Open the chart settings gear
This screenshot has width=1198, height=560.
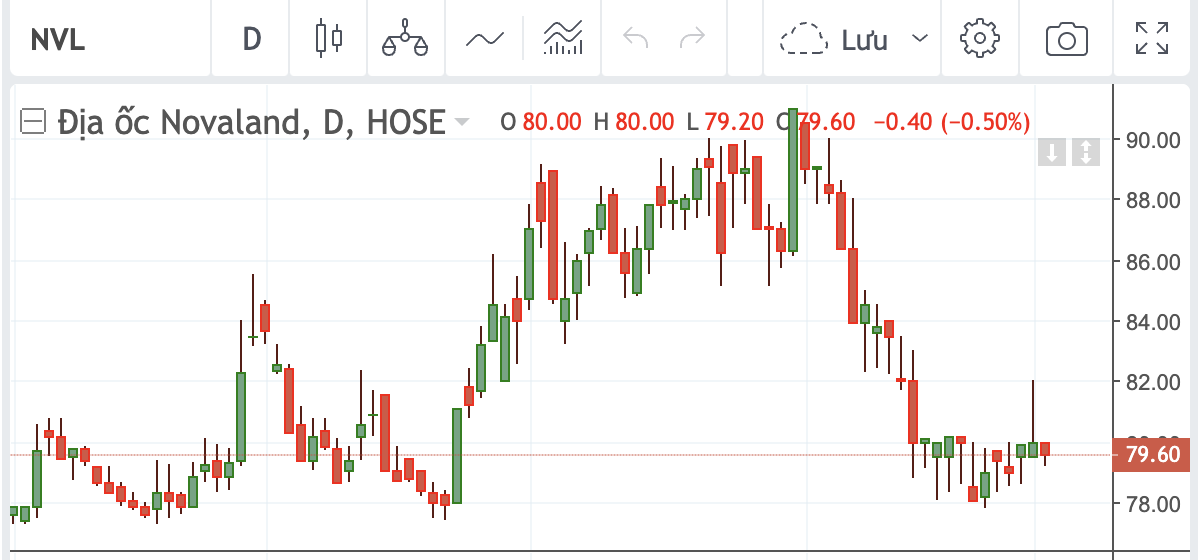click(x=979, y=37)
